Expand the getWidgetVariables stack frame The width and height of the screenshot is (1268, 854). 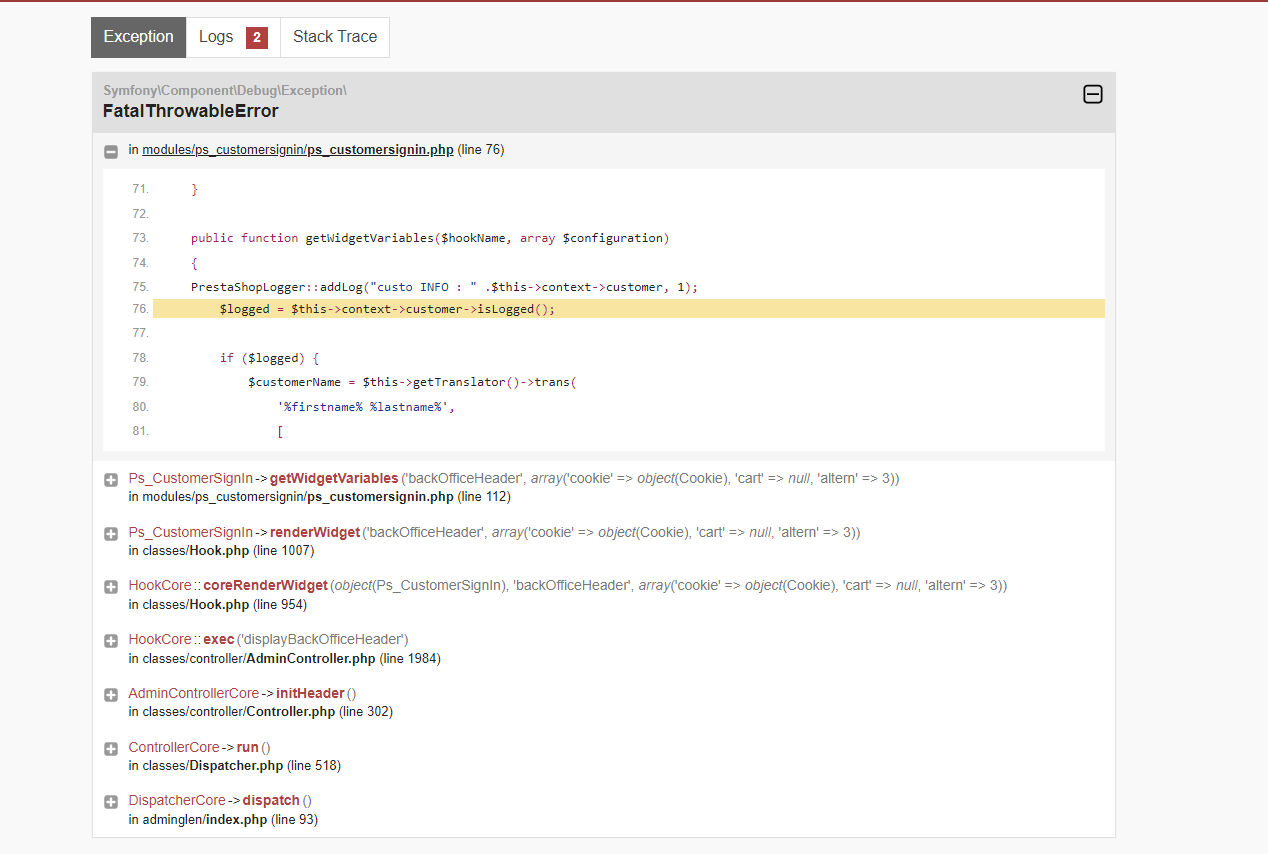coord(110,480)
